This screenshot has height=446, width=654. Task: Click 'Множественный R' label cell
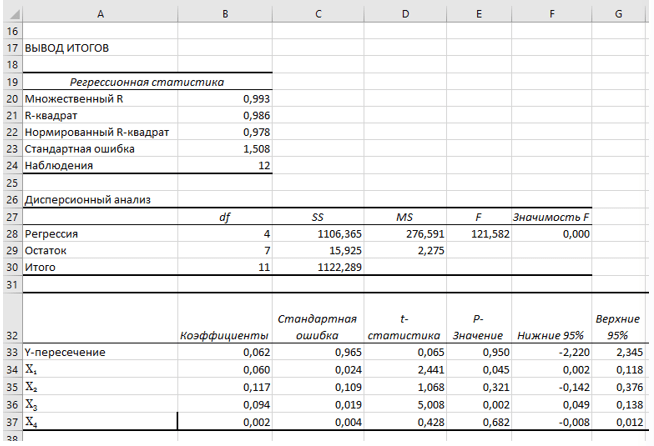click(x=100, y=99)
